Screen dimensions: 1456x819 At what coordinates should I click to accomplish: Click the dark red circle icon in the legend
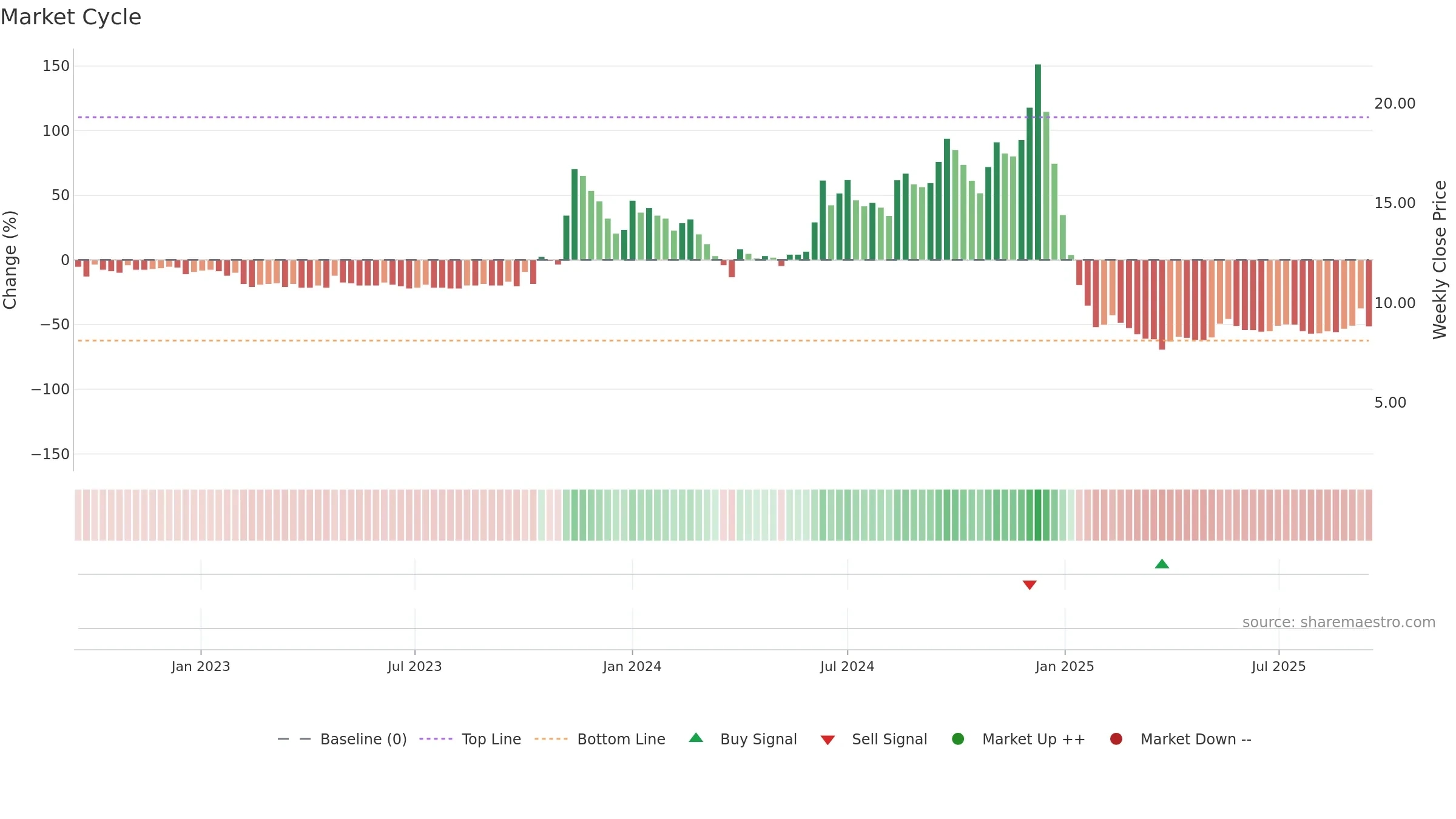click(1116, 739)
